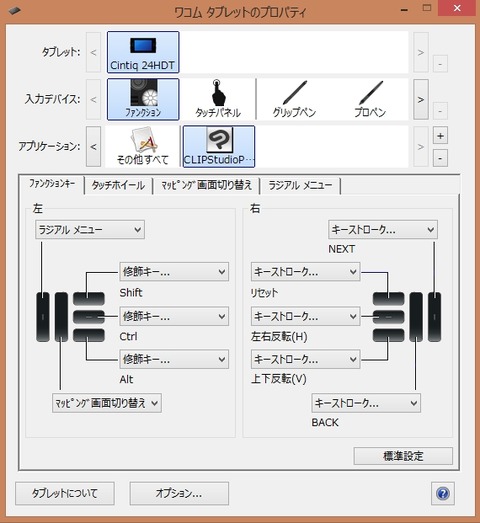Viewport: 480px width, 523px height.
Task: Open the キーストローク dropdown for NEXT
Action: pos(383,229)
